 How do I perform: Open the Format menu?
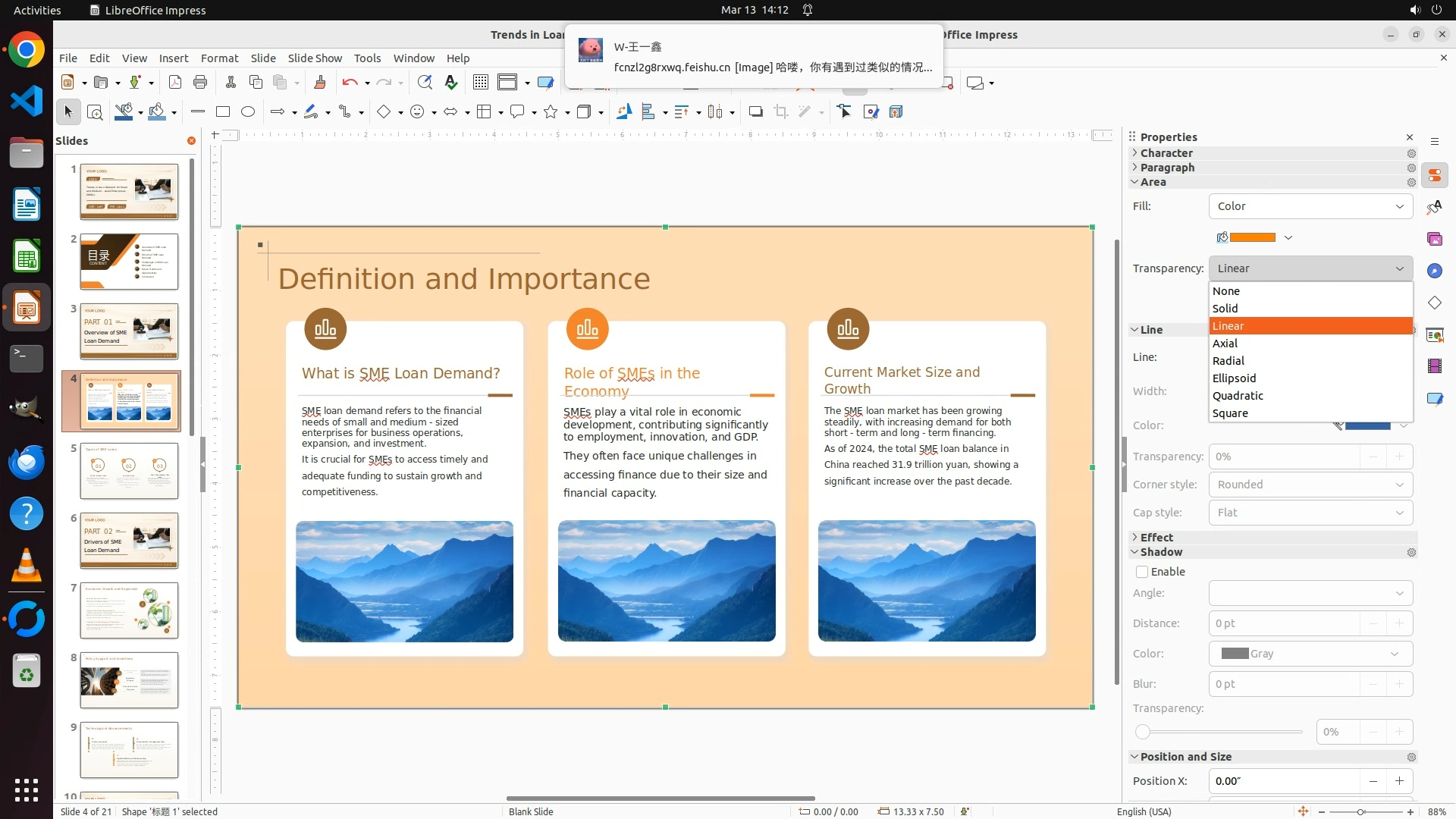(x=219, y=58)
